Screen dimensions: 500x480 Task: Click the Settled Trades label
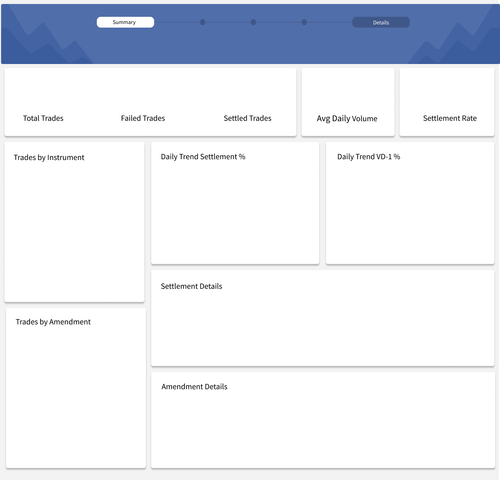point(247,118)
